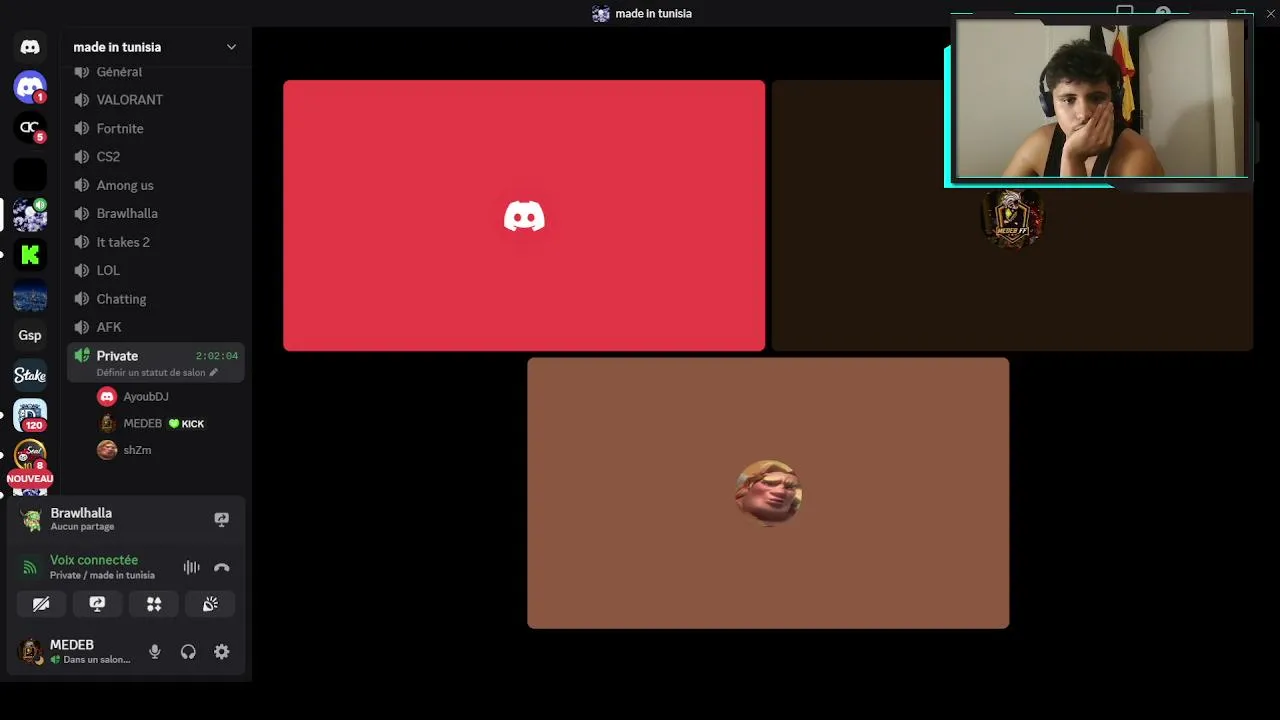Viewport: 1280px width, 720px height.
Task: Click 'Définir un statut de salon'
Action: pyautogui.click(x=156, y=373)
